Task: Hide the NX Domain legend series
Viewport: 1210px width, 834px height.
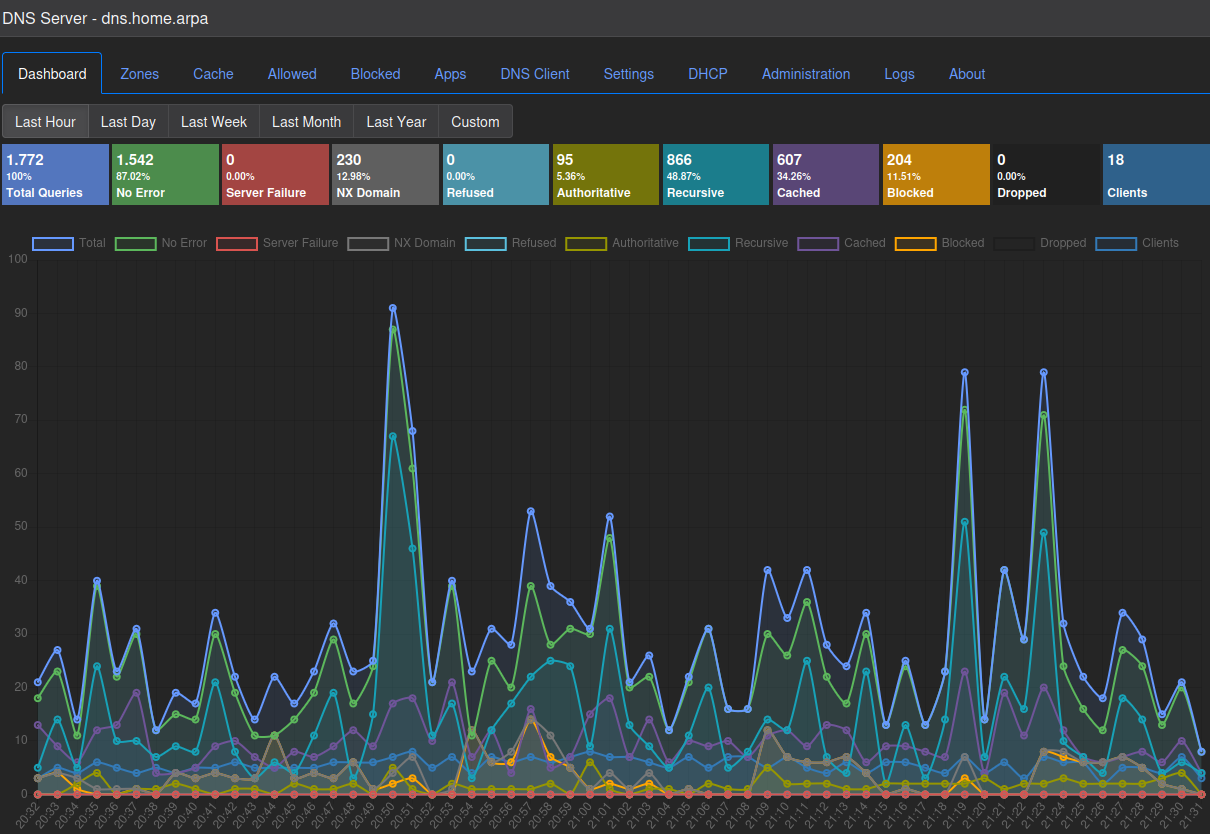Action: [401, 243]
